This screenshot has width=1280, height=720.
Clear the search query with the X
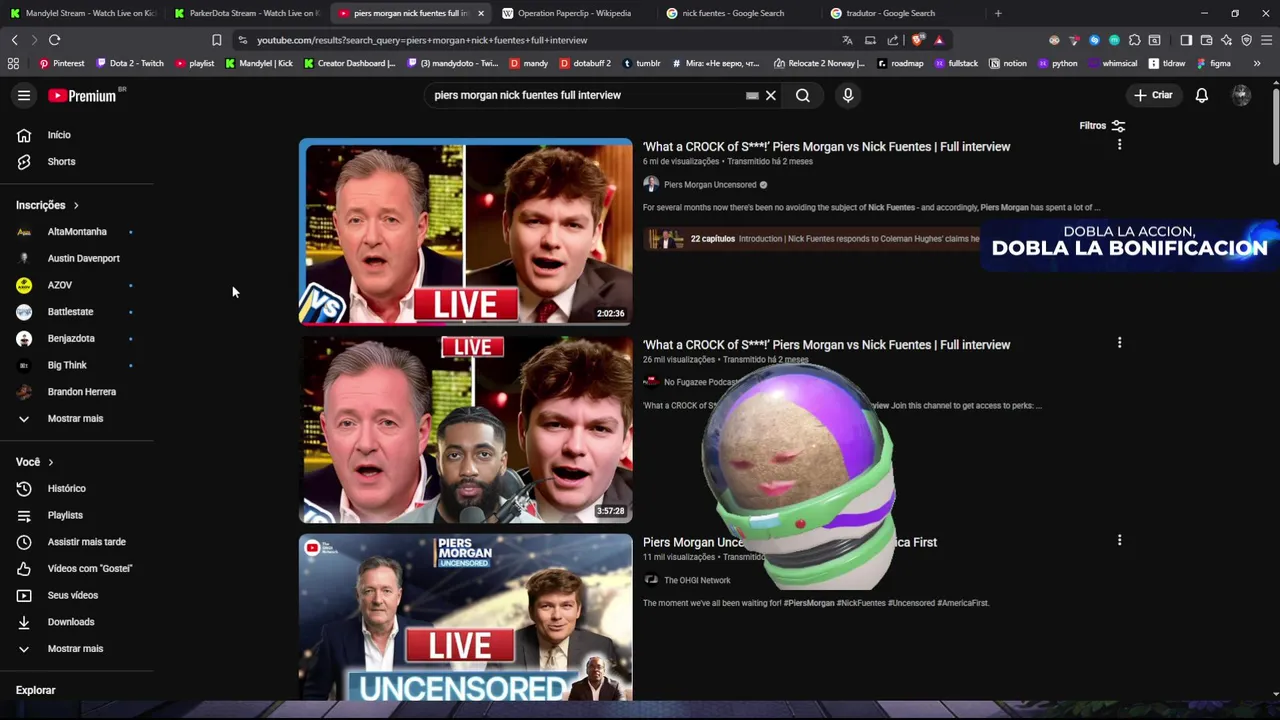coord(771,95)
